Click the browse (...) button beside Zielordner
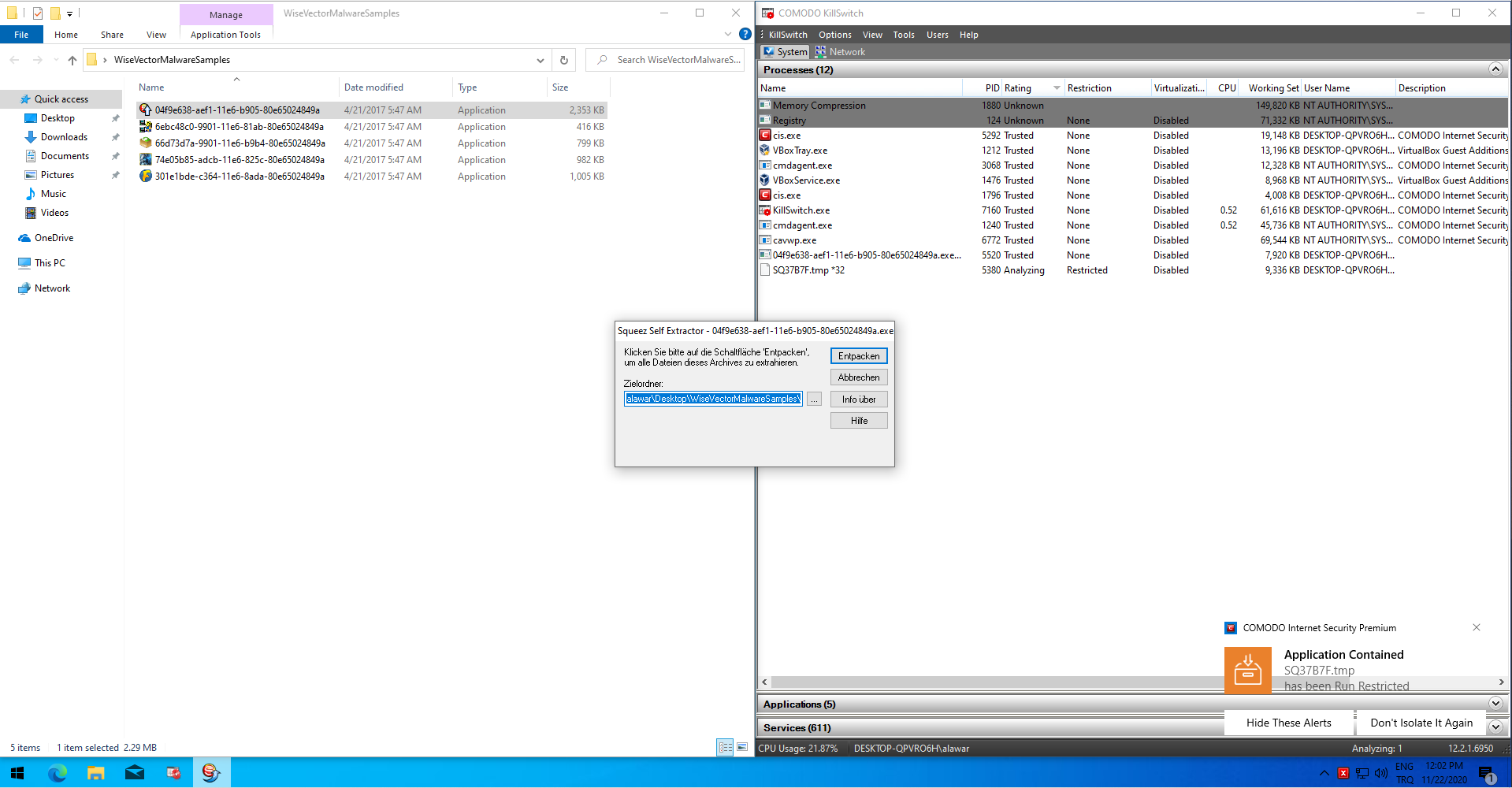The width and height of the screenshot is (1512, 788). click(x=814, y=400)
